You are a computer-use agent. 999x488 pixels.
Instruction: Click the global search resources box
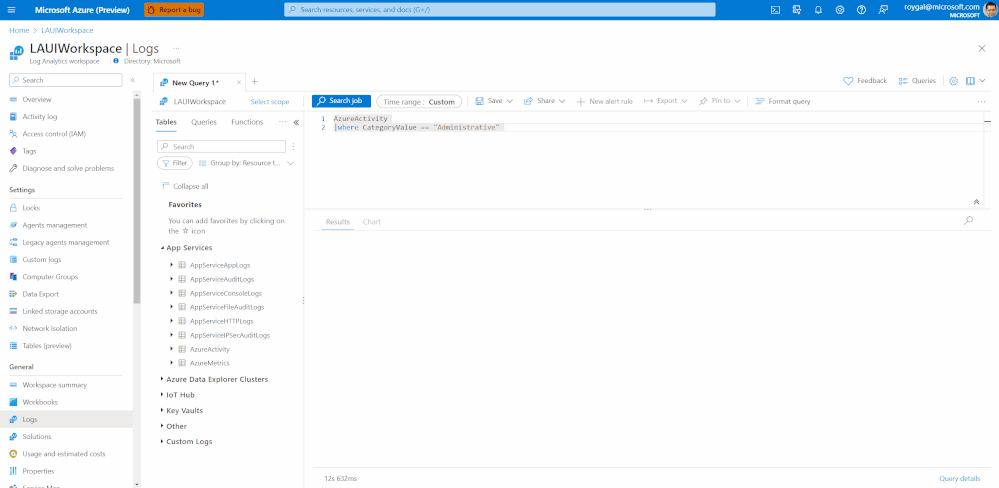tap(500, 10)
